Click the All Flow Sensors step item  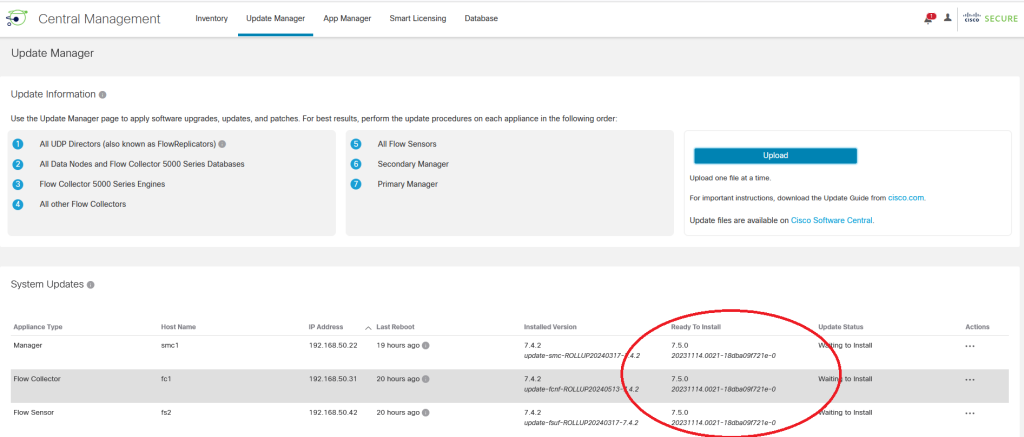pyautogui.click(x=407, y=144)
